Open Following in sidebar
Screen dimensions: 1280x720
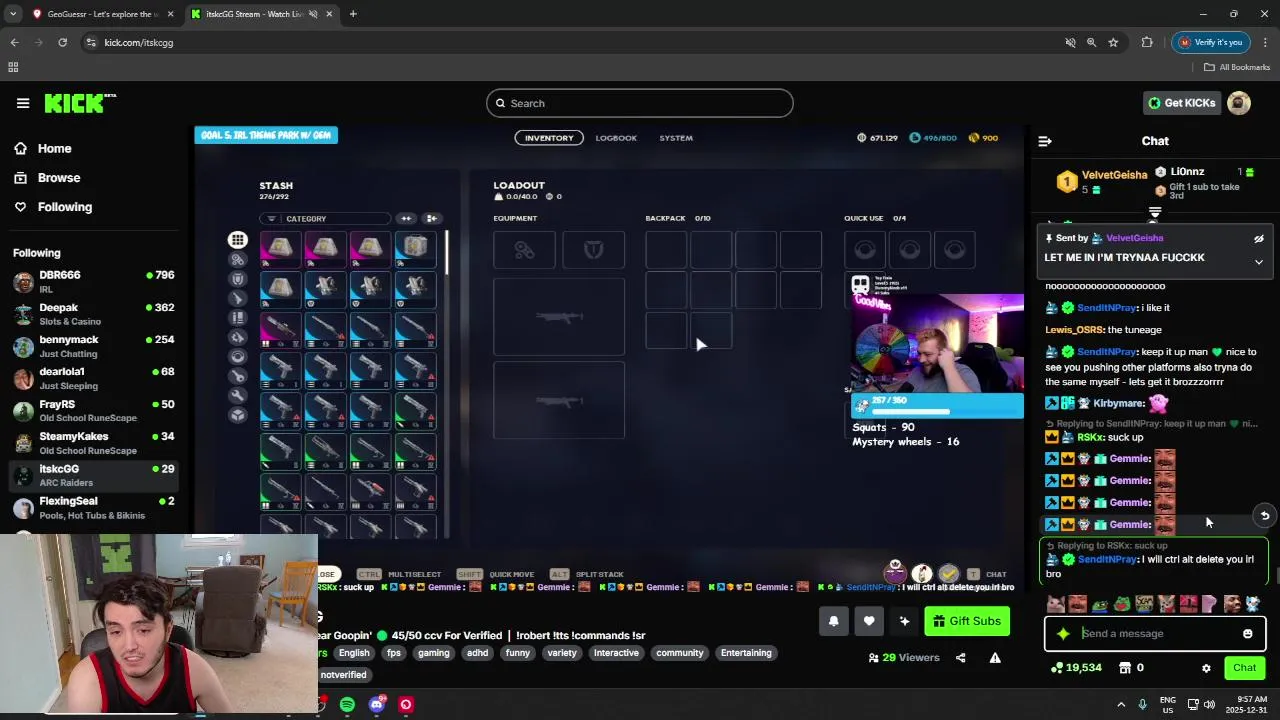(64, 207)
